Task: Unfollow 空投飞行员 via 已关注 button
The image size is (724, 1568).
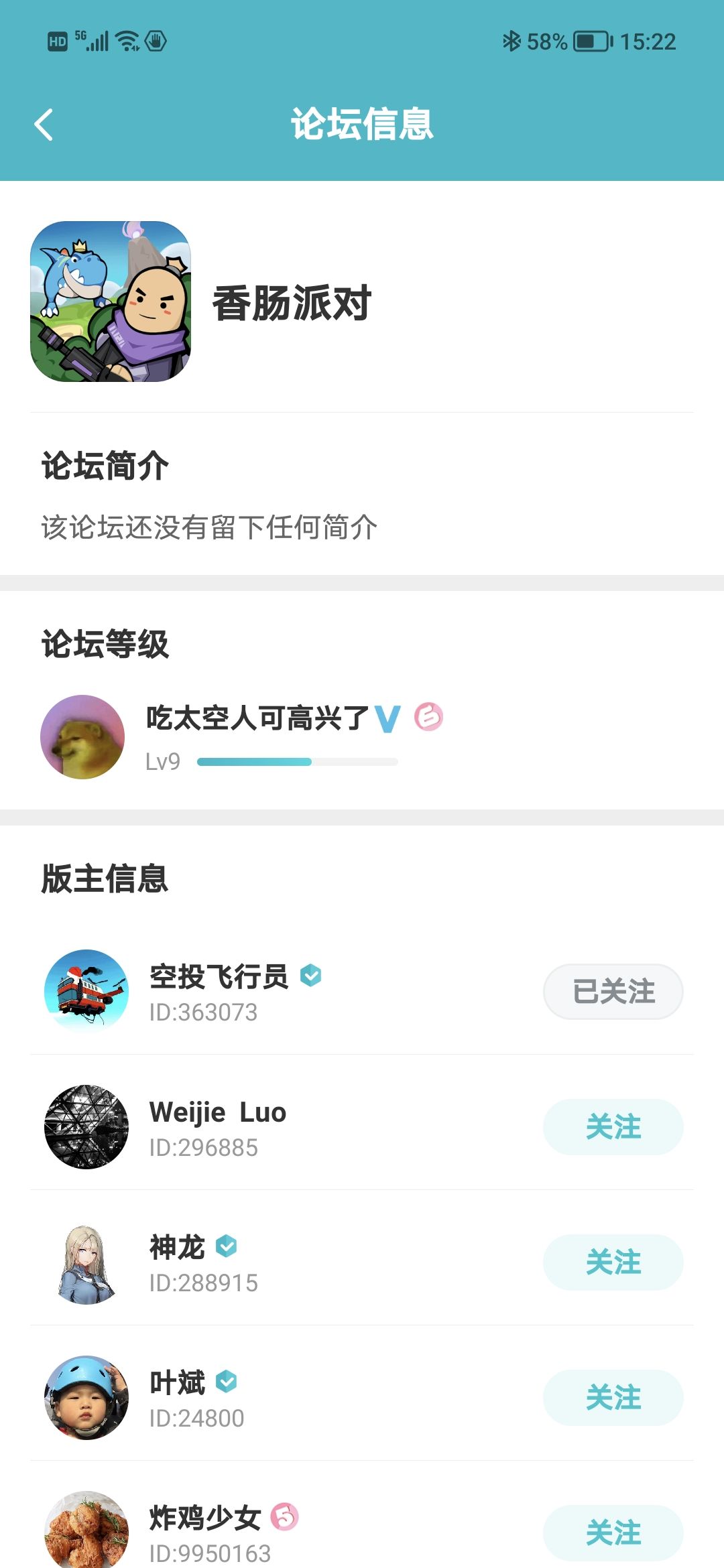Action: [613, 992]
